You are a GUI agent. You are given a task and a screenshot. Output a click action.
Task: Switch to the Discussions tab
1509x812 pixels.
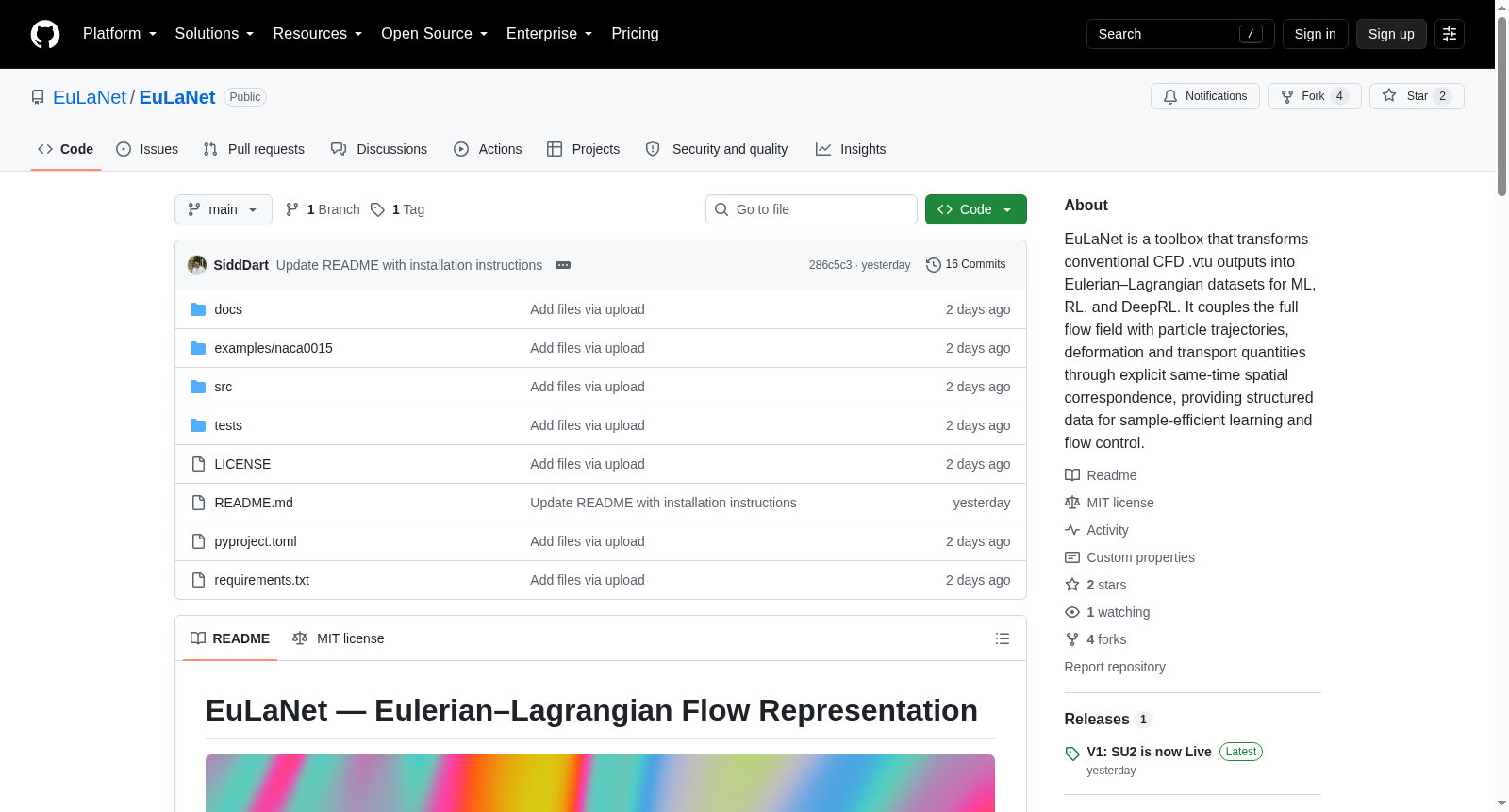[379, 149]
